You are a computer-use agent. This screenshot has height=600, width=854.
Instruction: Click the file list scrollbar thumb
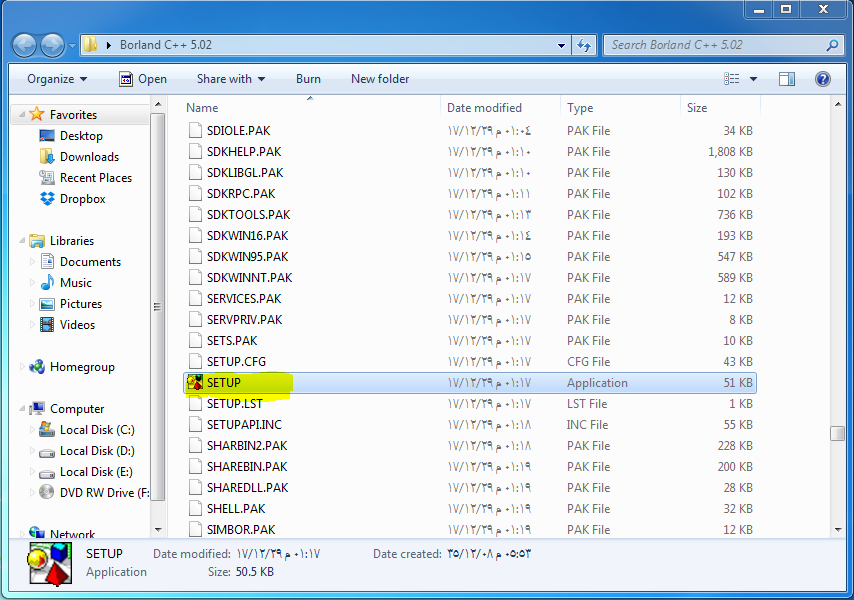click(837, 434)
